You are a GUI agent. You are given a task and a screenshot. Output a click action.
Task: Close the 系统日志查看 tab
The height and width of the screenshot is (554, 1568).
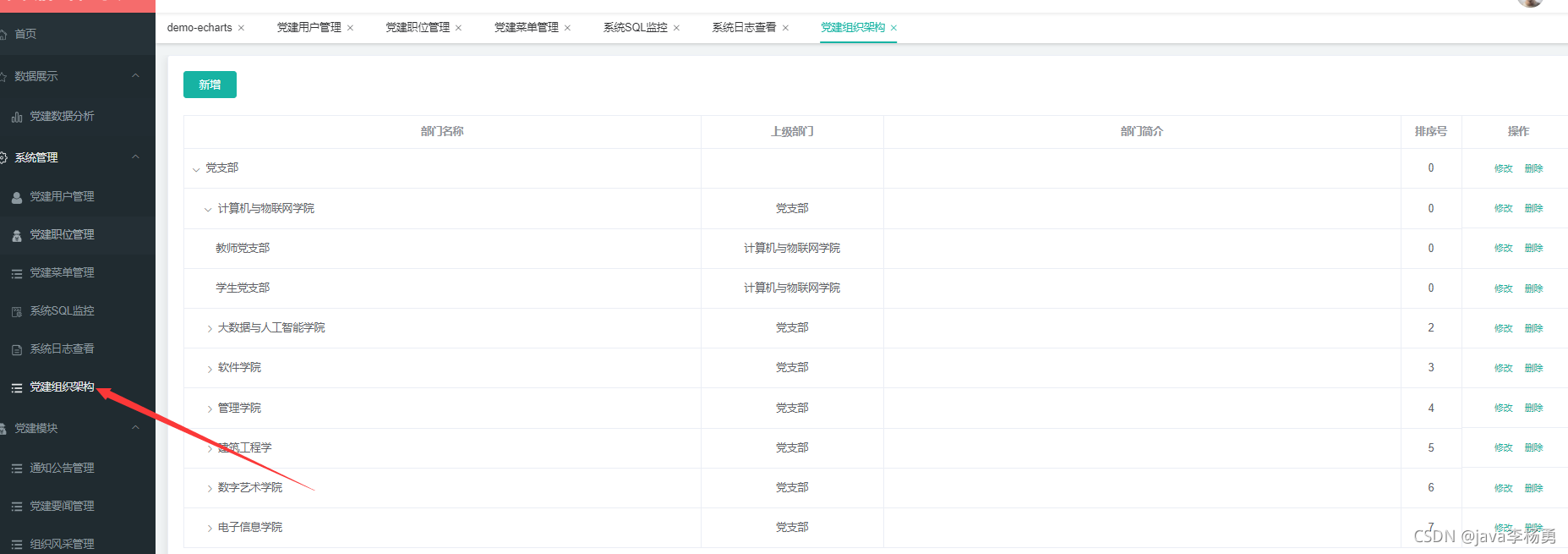pyautogui.click(x=785, y=28)
